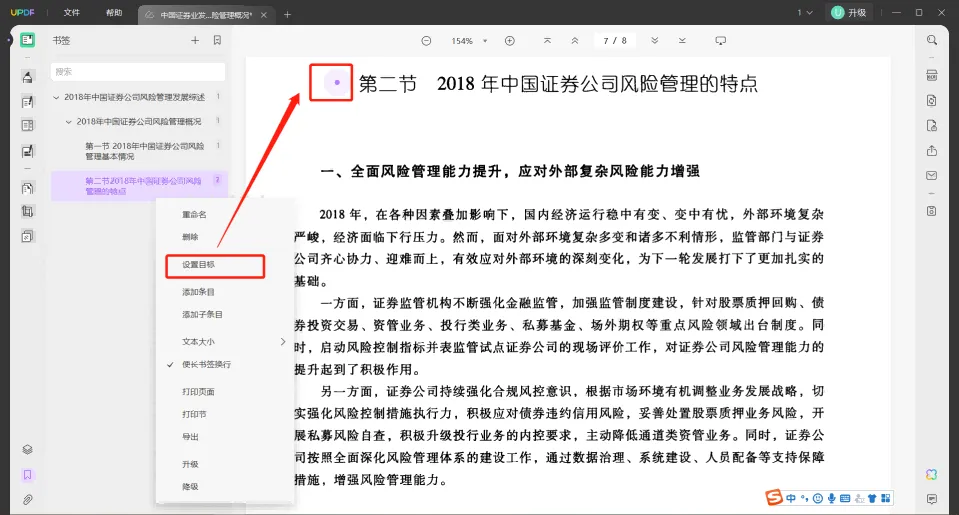Screen dimensions: 959x515
Task: Select 重命名 from the context menu
Action: coord(194,215)
